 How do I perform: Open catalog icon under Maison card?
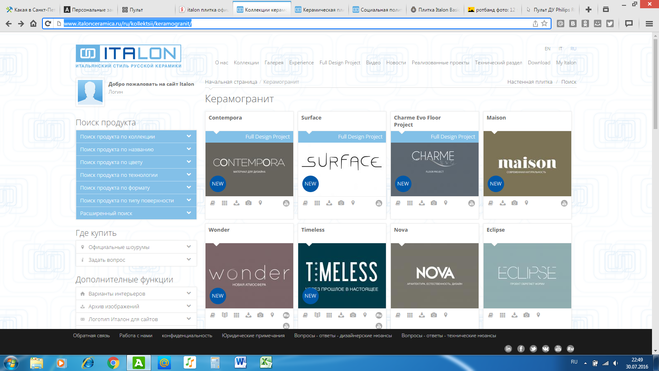(490, 203)
